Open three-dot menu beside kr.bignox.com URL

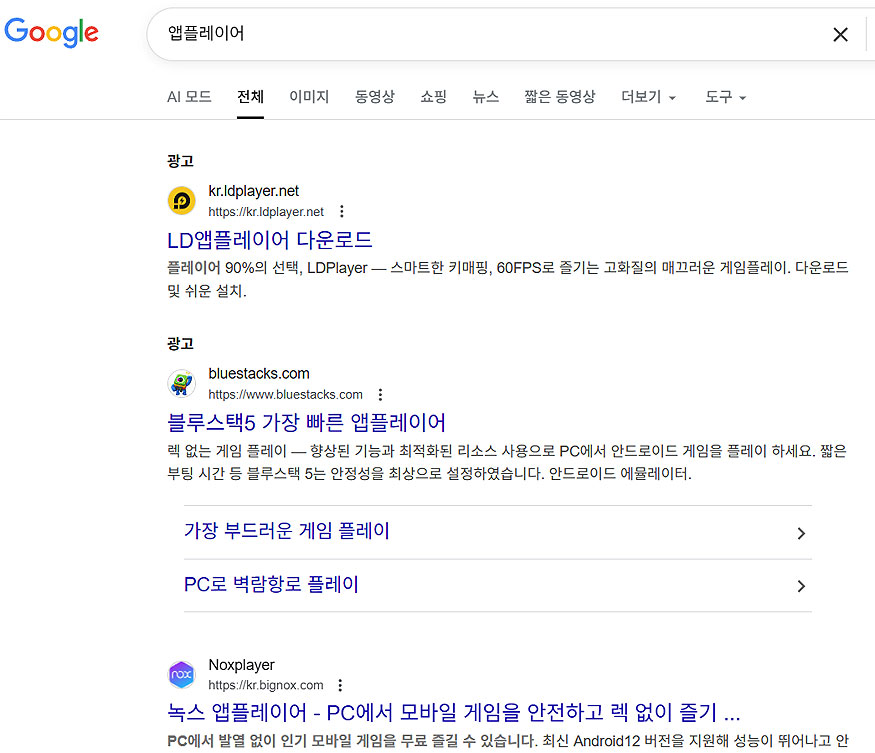click(340, 686)
